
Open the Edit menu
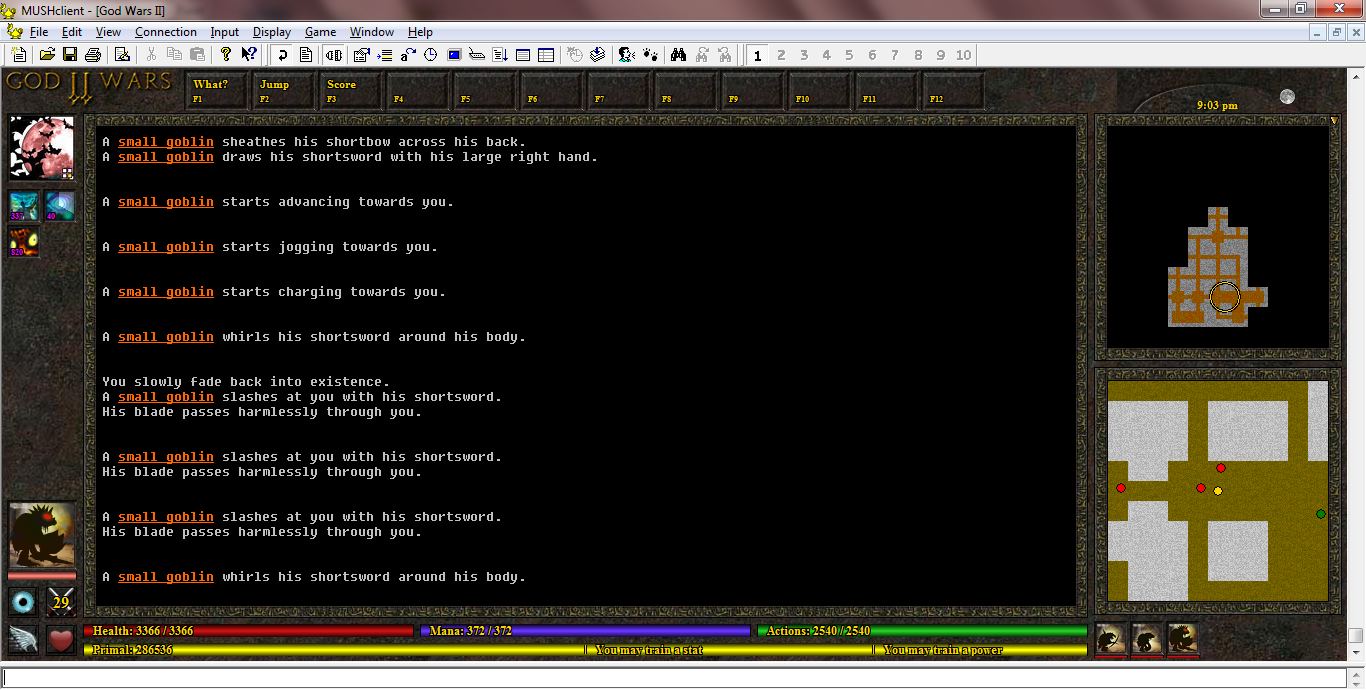(72, 32)
